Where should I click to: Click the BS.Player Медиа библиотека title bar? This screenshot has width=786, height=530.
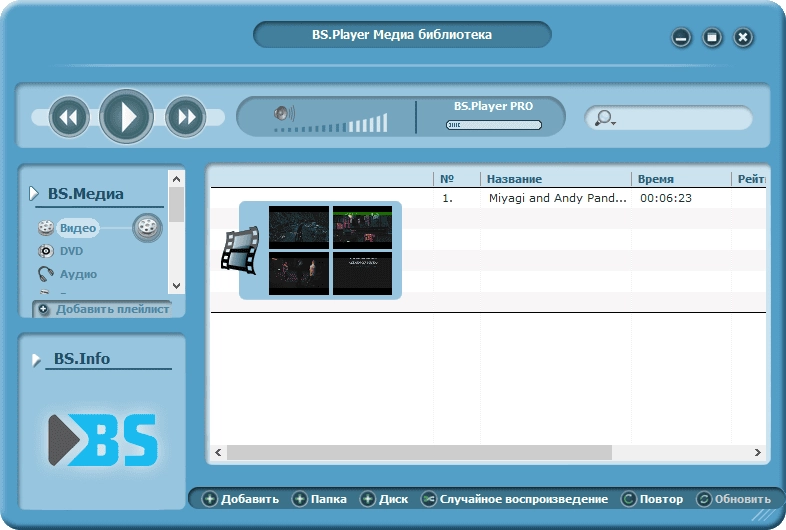(402, 35)
